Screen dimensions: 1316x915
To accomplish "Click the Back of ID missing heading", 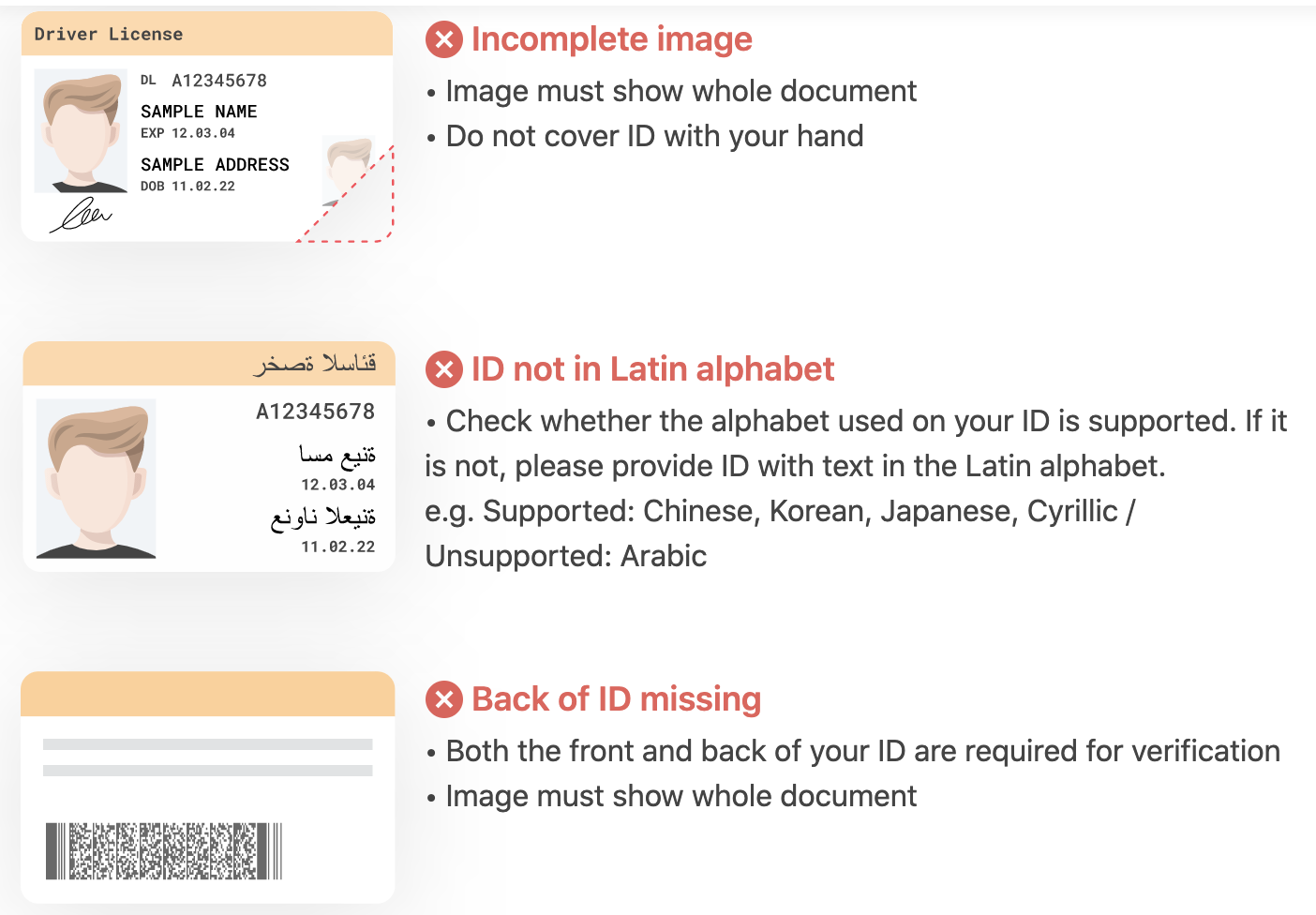I will click(x=616, y=699).
